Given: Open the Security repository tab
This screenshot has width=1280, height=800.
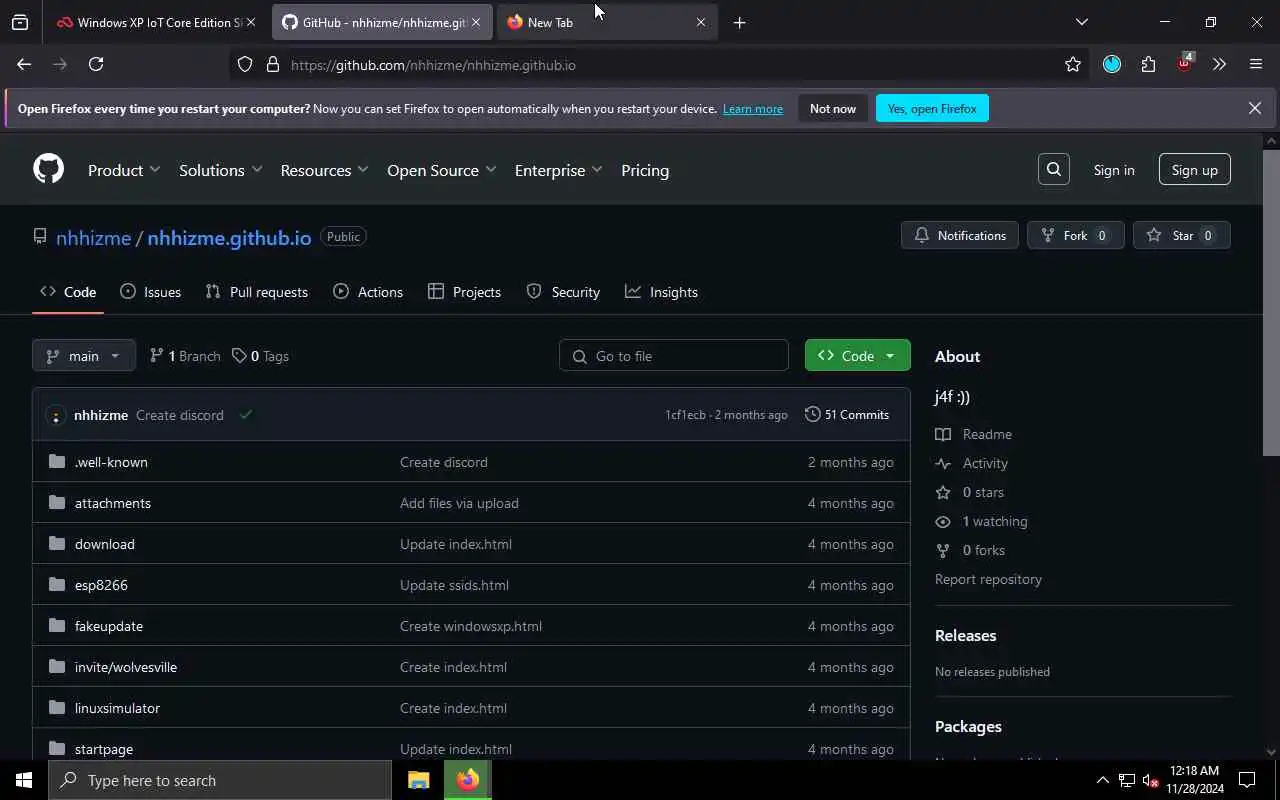Looking at the screenshot, I should click(x=563, y=292).
